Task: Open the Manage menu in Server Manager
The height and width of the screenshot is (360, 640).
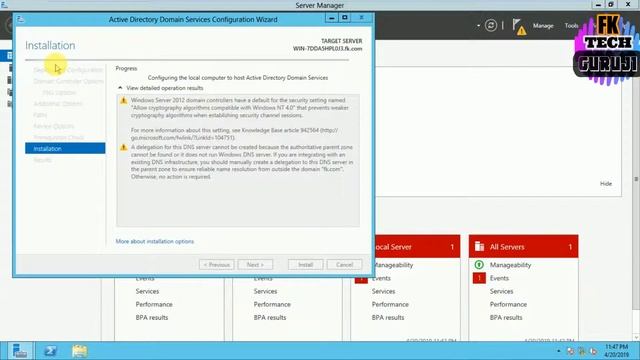Action: point(543,26)
